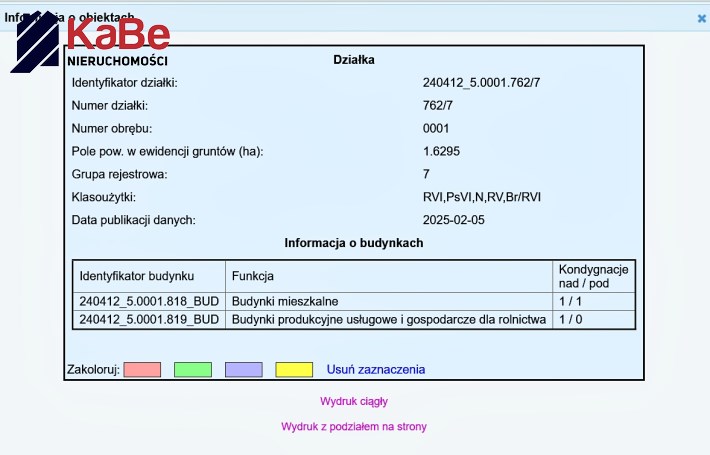Click the 1 / 0 storeys cell
The image size is (710, 455).
594,320
